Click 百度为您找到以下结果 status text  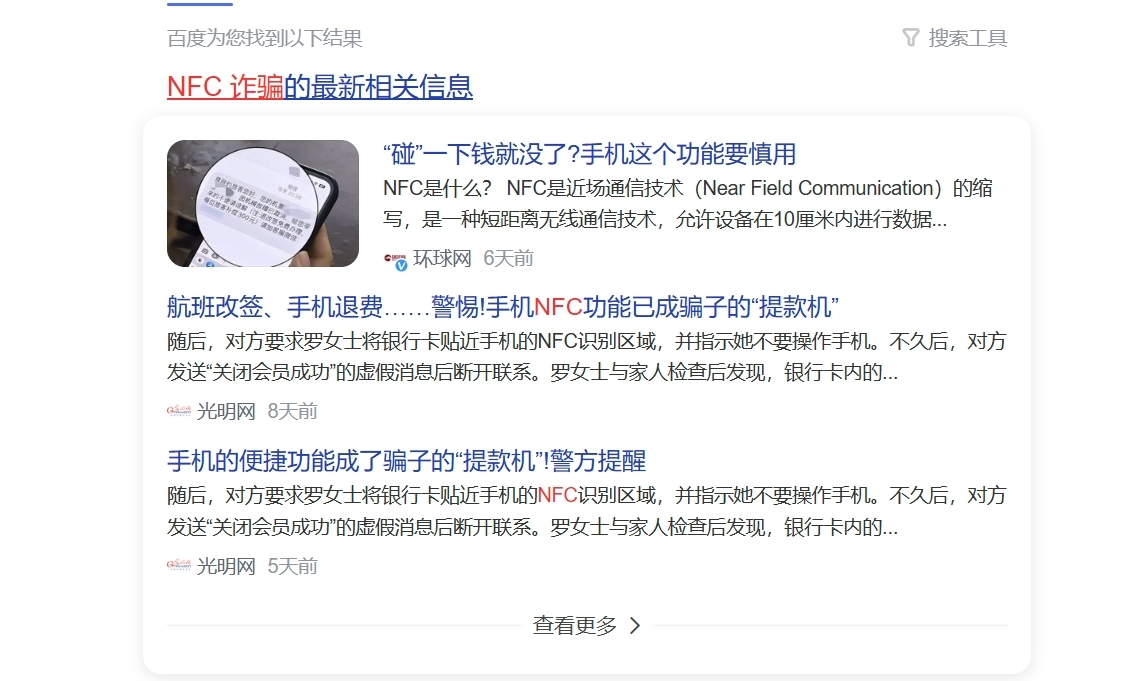click(265, 38)
